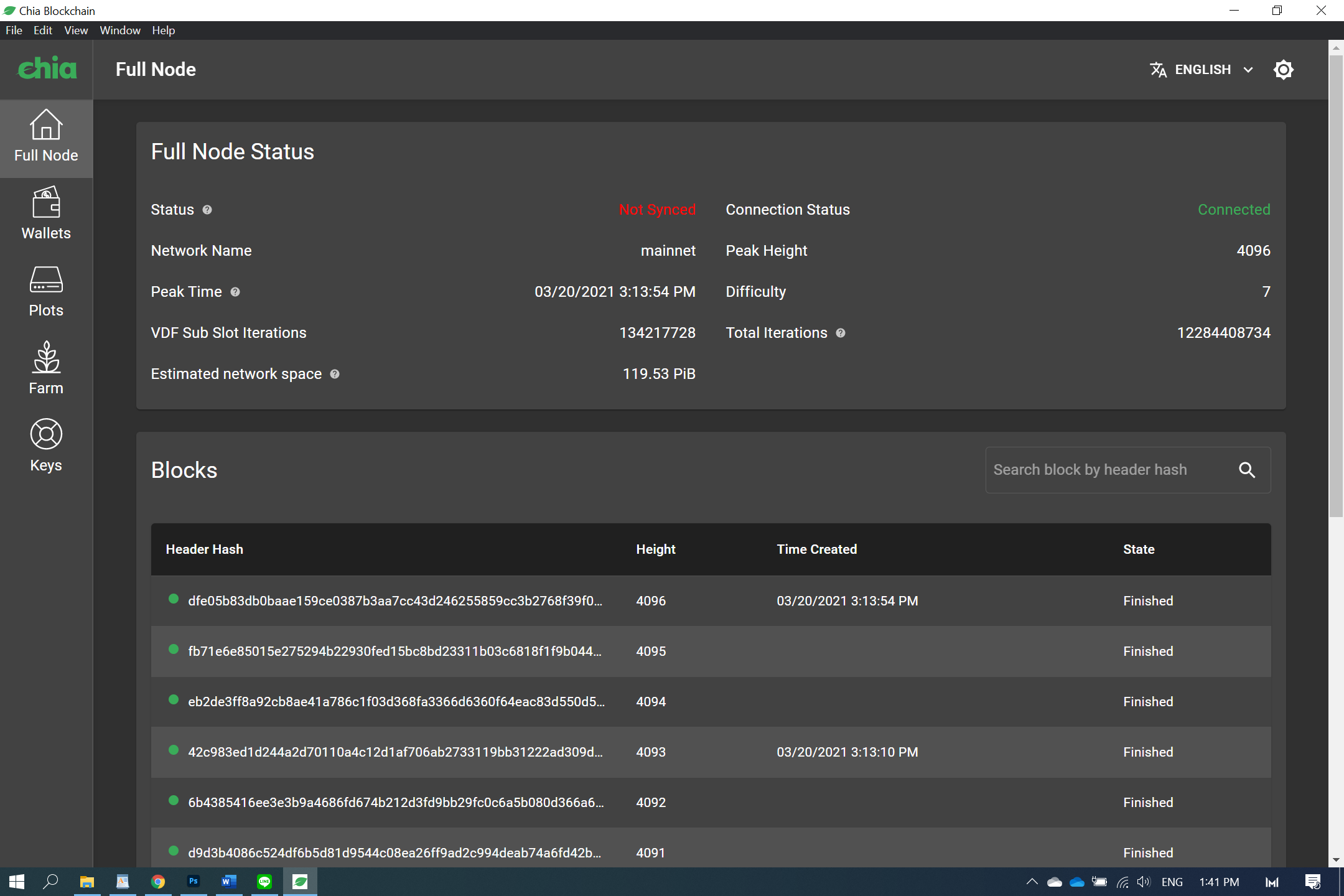Open the Windows notification center
The image size is (1344, 896).
coord(1313,882)
